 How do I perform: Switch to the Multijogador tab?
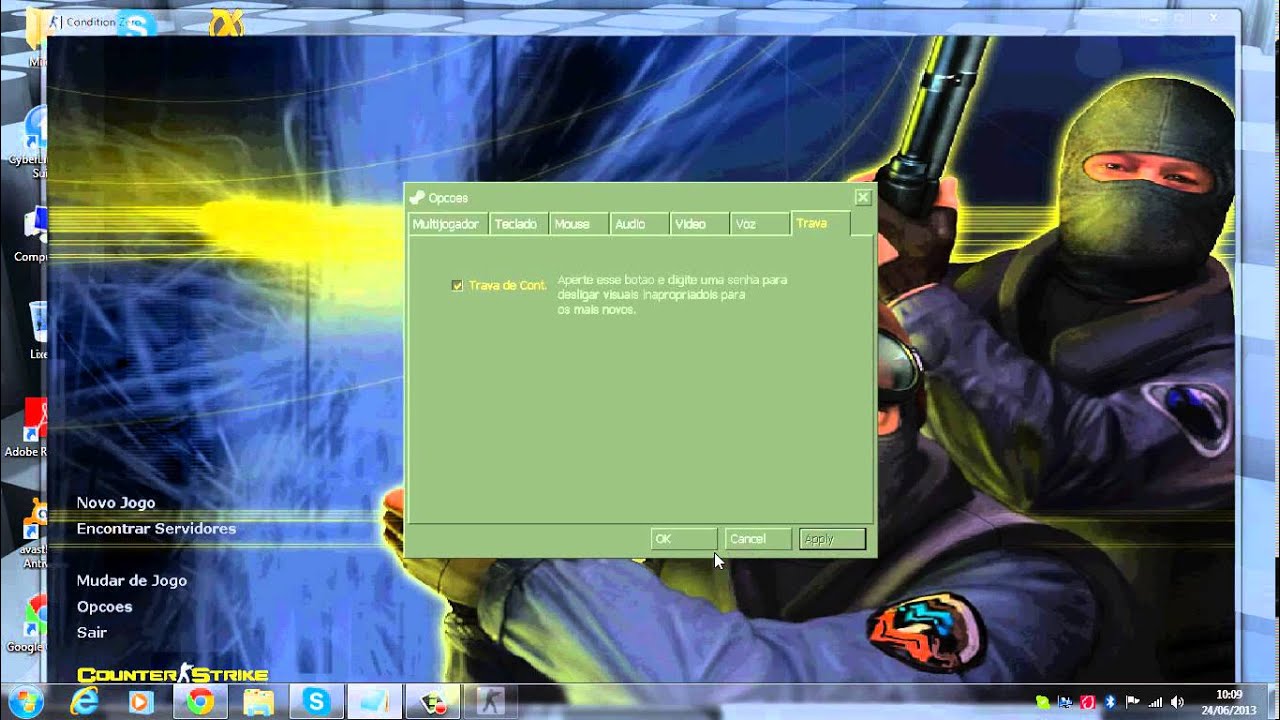tap(448, 224)
